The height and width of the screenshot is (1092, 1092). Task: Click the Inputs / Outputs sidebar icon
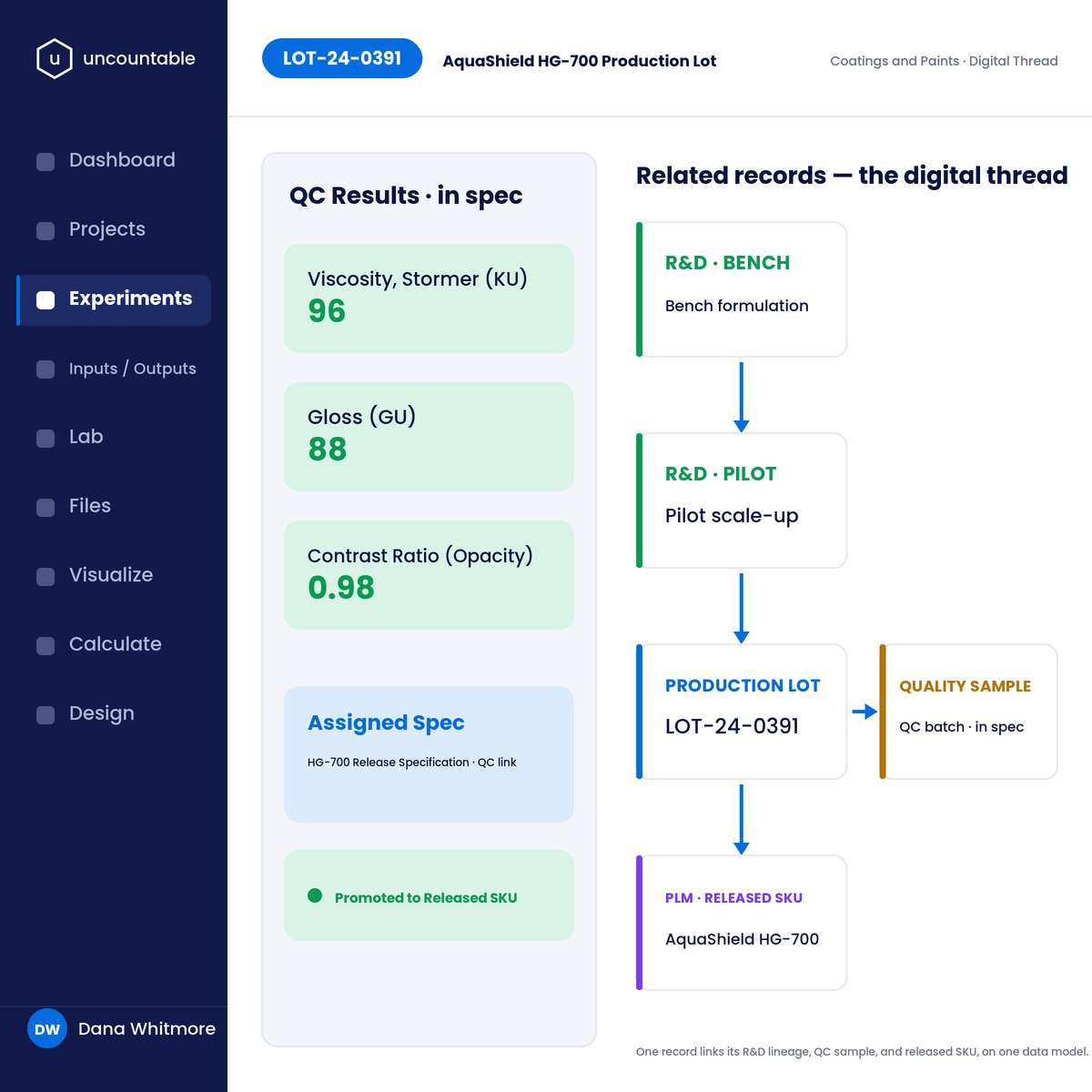[45, 369]
